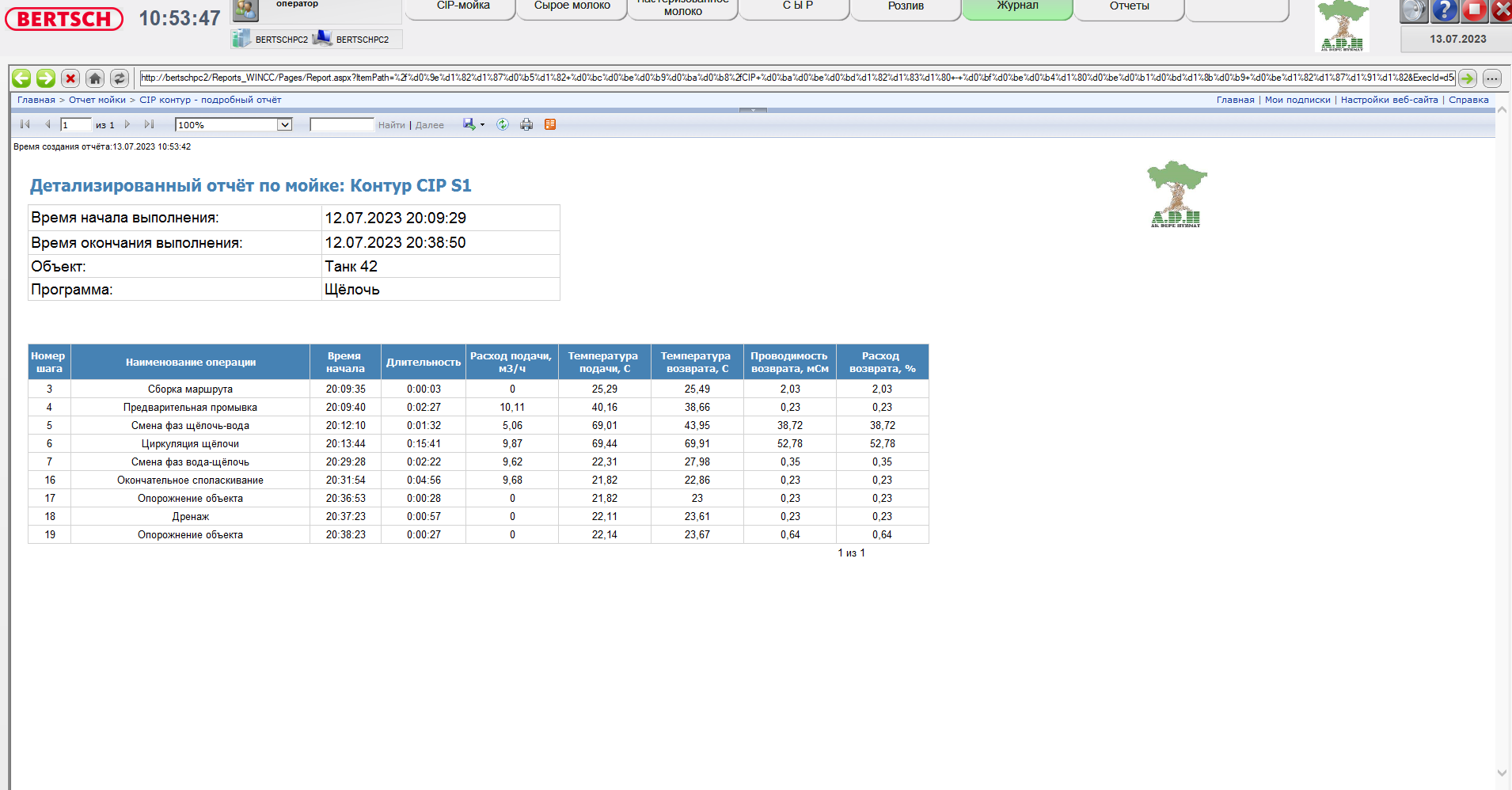Go to browser home page icon
Image resolution: width=1512 pixels, height=790 pixels.
point(95,78)
